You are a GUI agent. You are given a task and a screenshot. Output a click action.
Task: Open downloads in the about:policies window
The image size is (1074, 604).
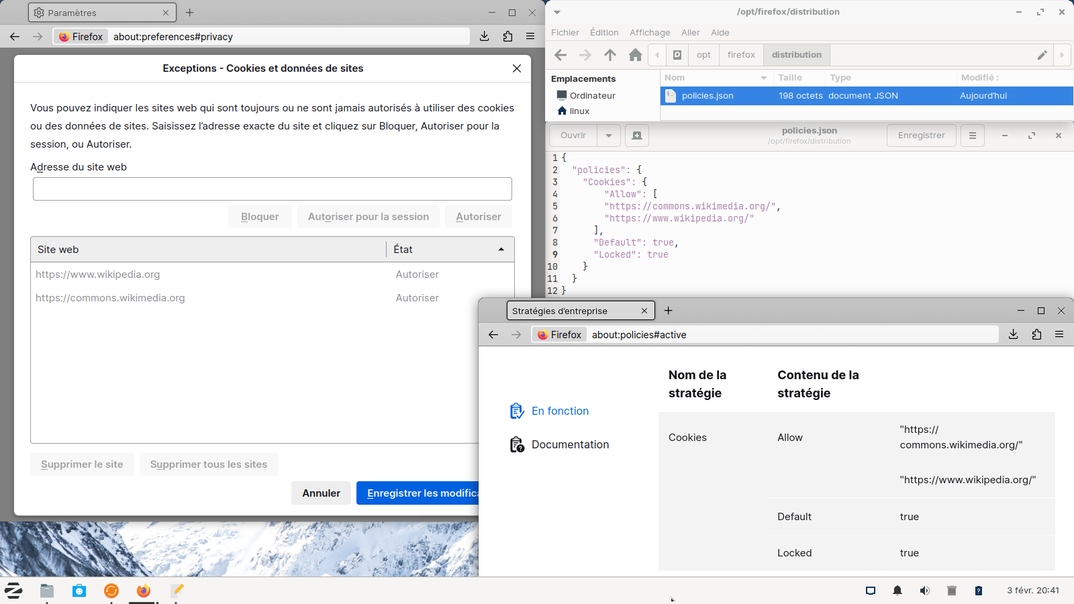point(1013,335)
